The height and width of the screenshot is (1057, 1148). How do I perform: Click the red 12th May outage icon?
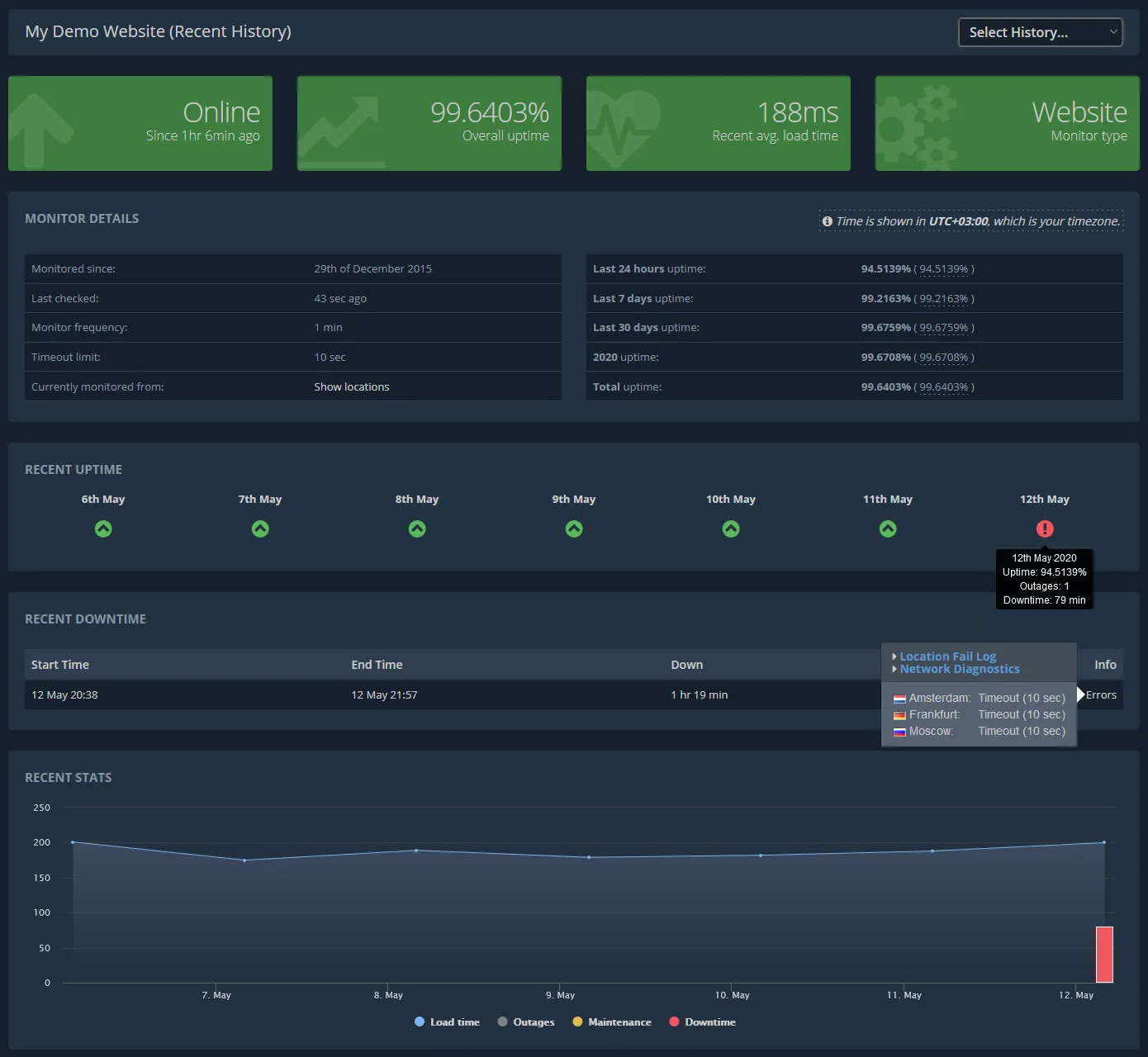click(x=1045, y=528)
